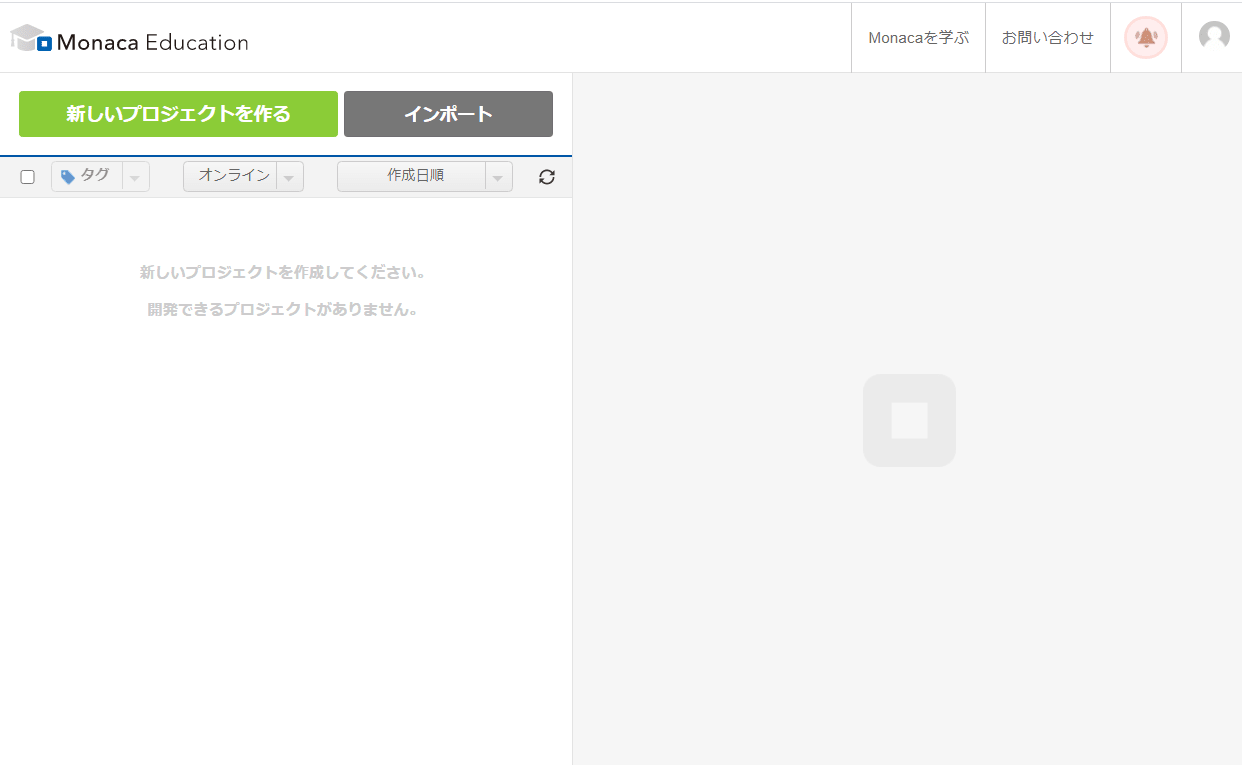
Task: Open the Monacaを学ぶ menu
Action: (x=918, y=38)
